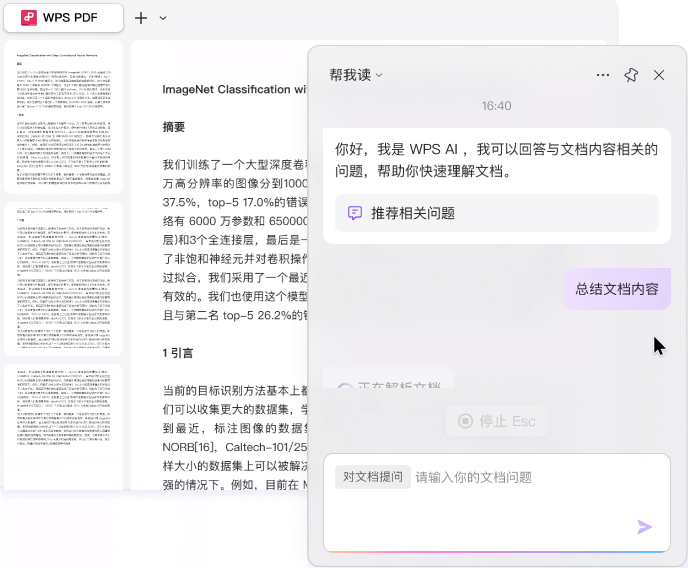Open a new tab with plus button
The height and width of the screenshot is (568, 688).
tap(141, 18)
